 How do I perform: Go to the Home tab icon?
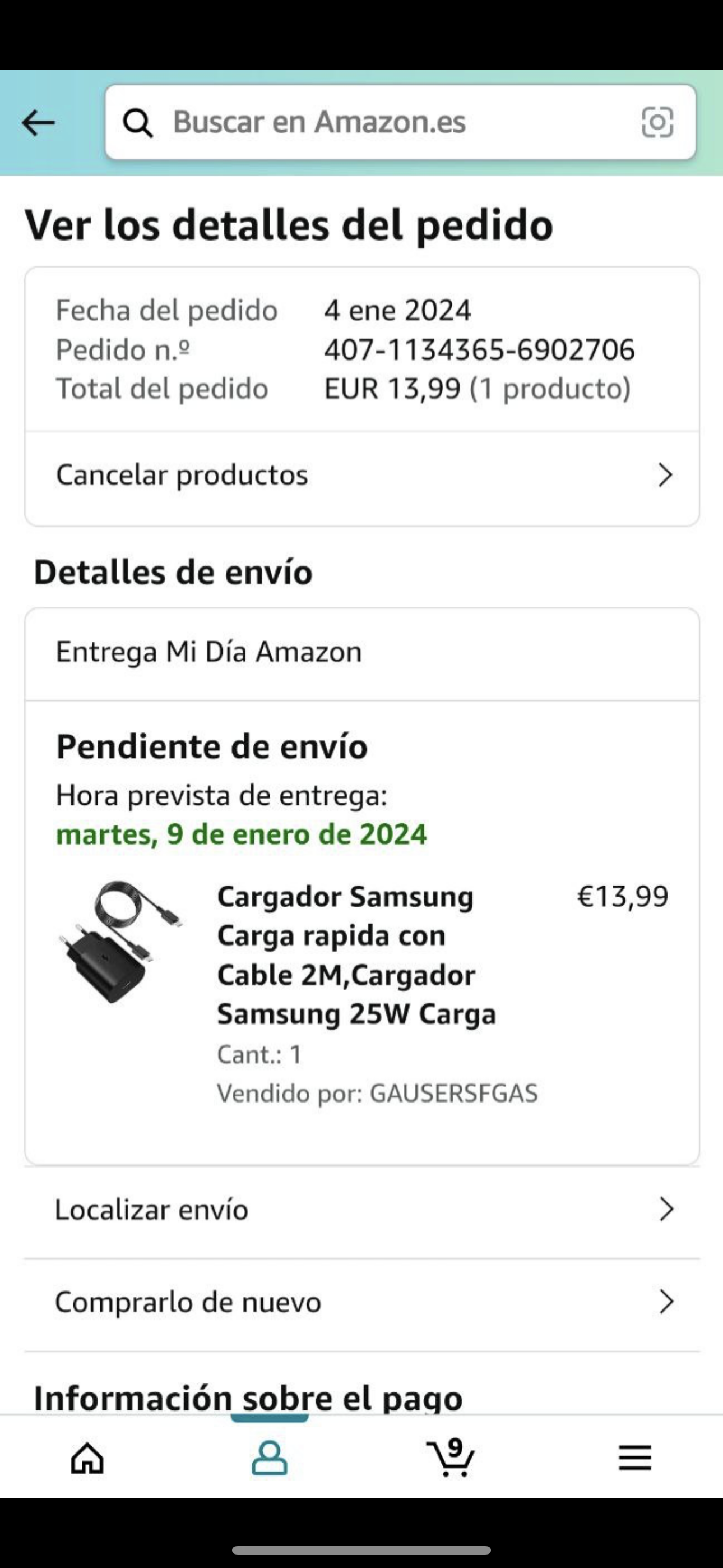pyautogui.click(x=87, y=1459)
